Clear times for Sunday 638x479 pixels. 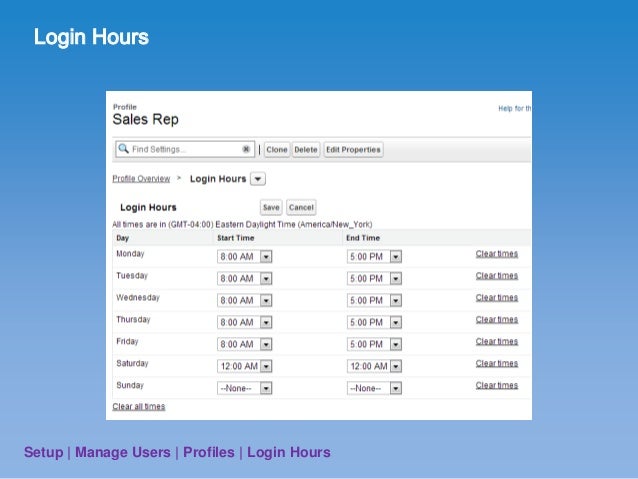pos(497,385)
